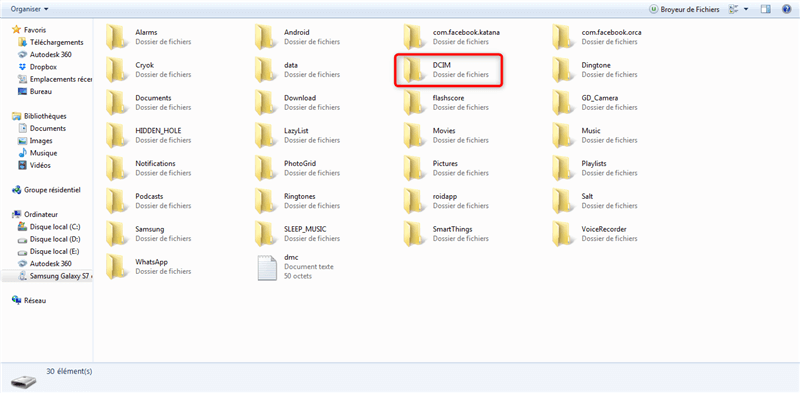This screenshot has width=800, height=393.
Task: Open the Vidéos library
Action: click(34, 165)
